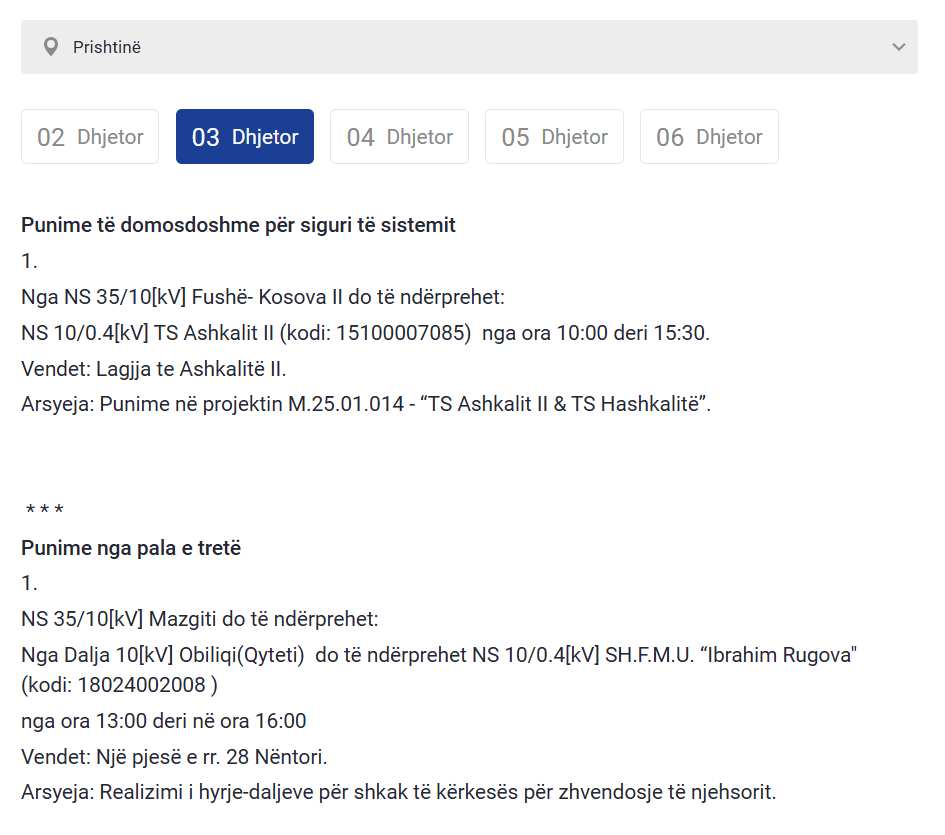Go to the 04 Dhjetor tab

pyautogui.click(x=399, y=137)
